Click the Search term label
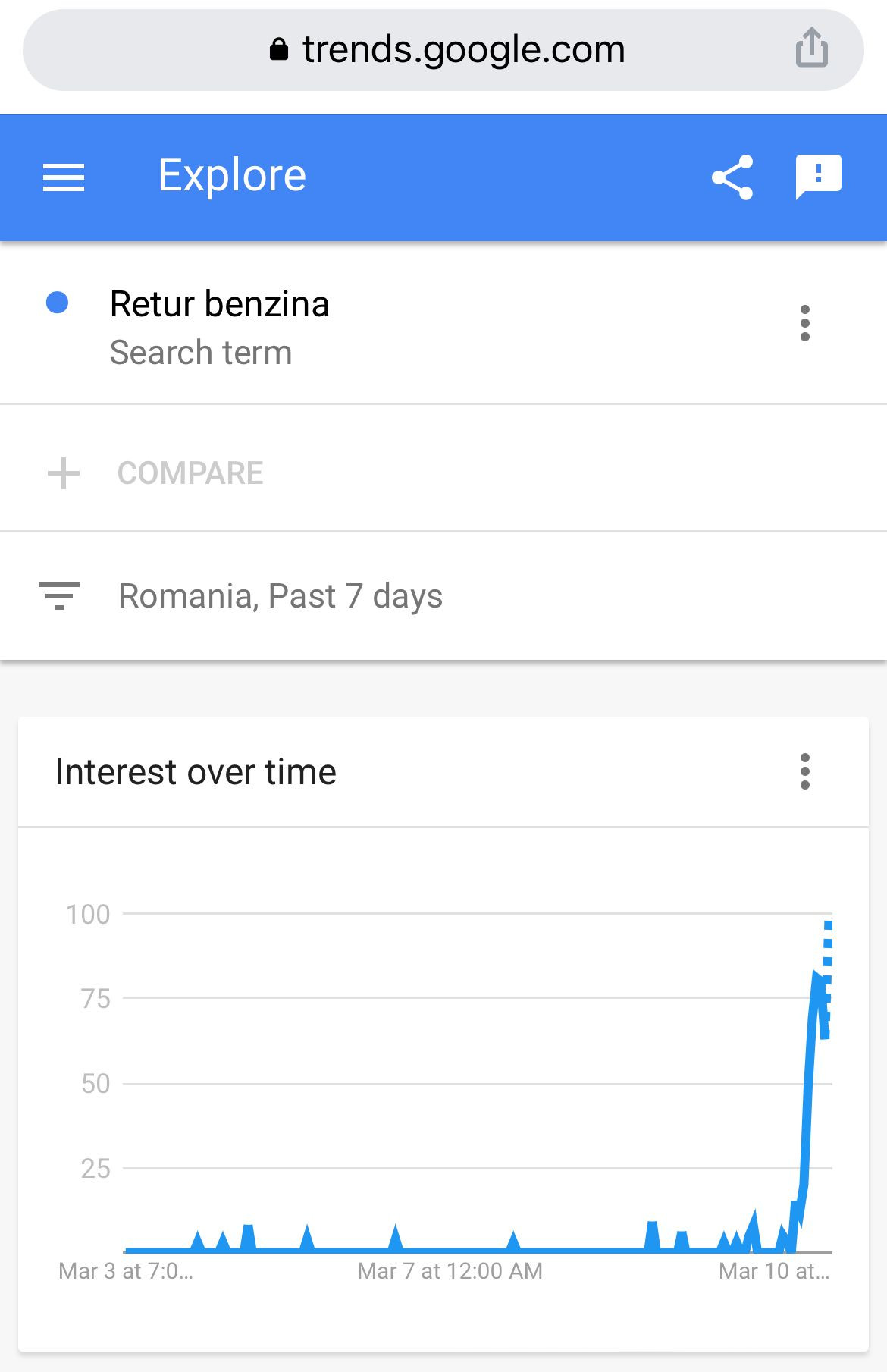Image resolution: width=887 pixels, height=1372 pixels. point(200,351)
